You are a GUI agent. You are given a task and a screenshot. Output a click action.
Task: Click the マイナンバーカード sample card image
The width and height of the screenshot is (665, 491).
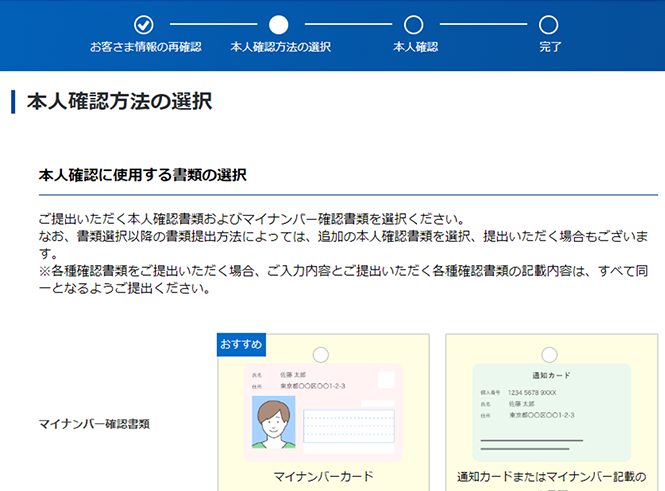[x=323, y=412]
